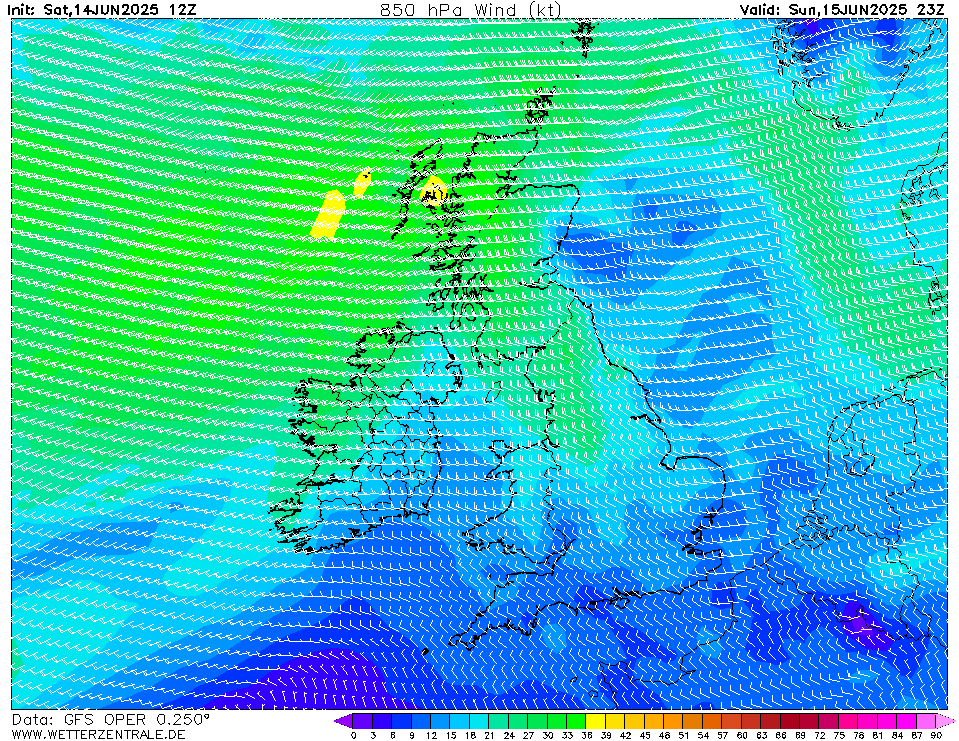This screenshot has width=959, height=741.
Task: Click the '21' label on the color scale
Action: [x=489, y=735]
